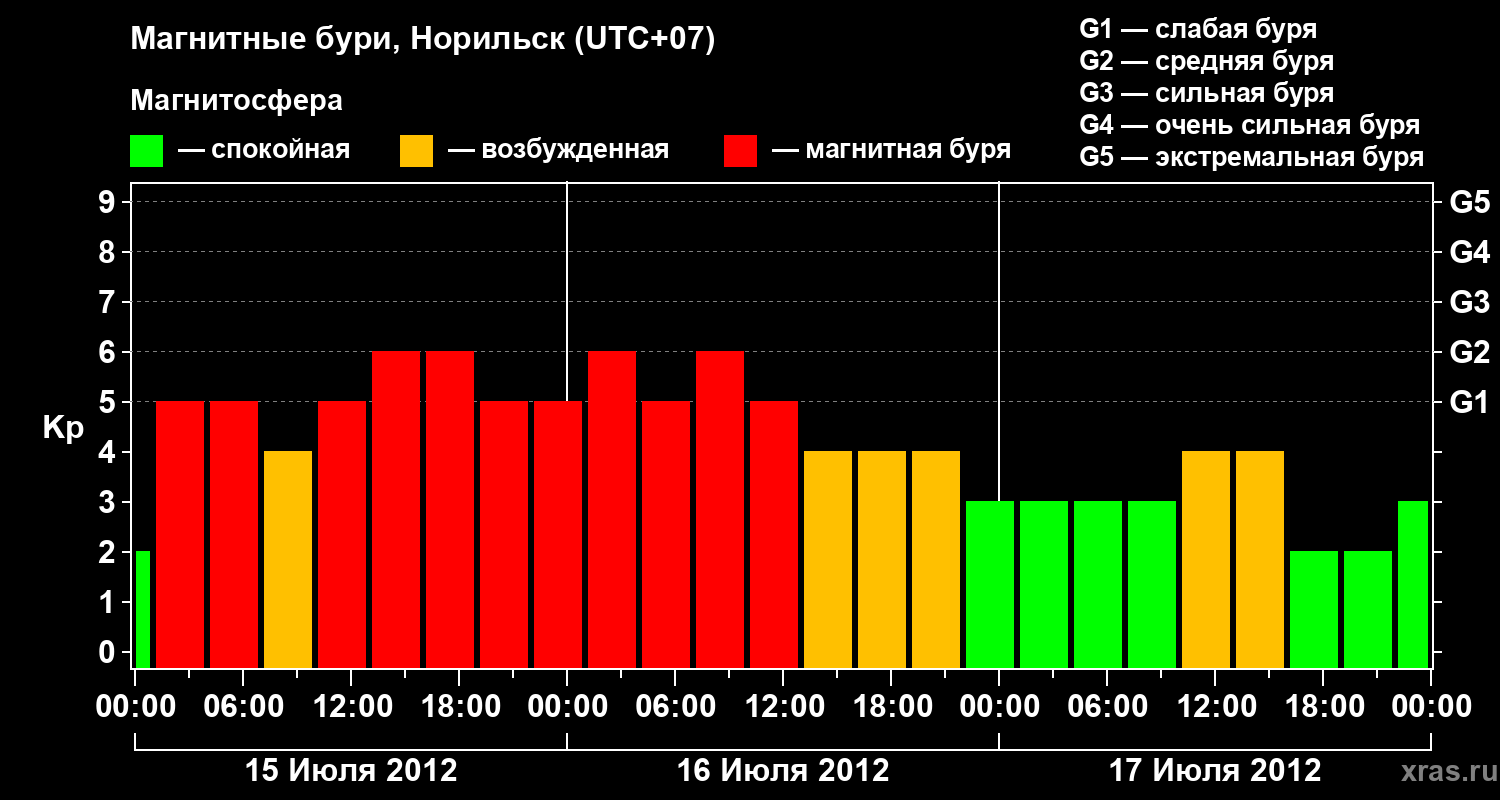Click the '06:00' tick label for 16 July
Image resolution: width=1500 pixels, height=800 pixels.
click(x=675, y=707)
